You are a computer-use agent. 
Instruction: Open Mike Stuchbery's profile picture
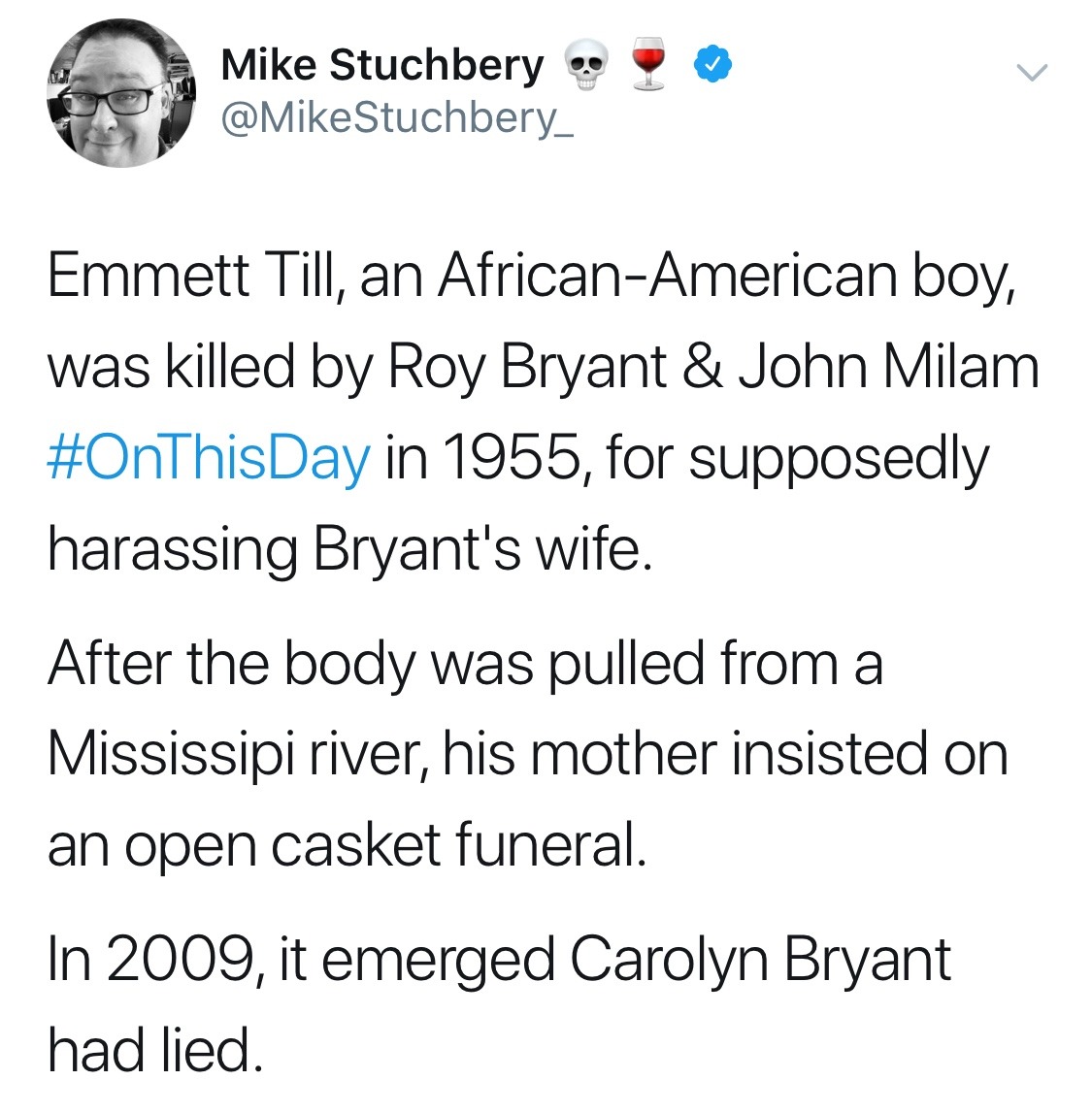point(121,93)
